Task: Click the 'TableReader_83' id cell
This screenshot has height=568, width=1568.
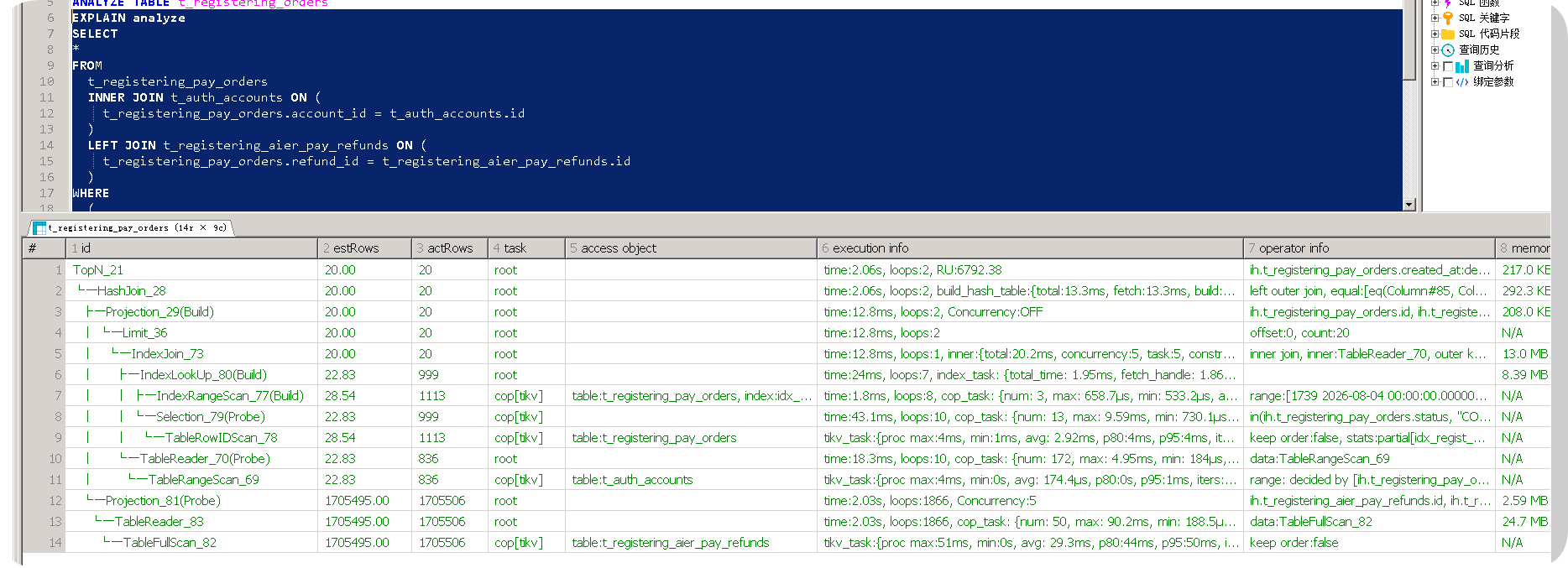Action: (191, 522)
